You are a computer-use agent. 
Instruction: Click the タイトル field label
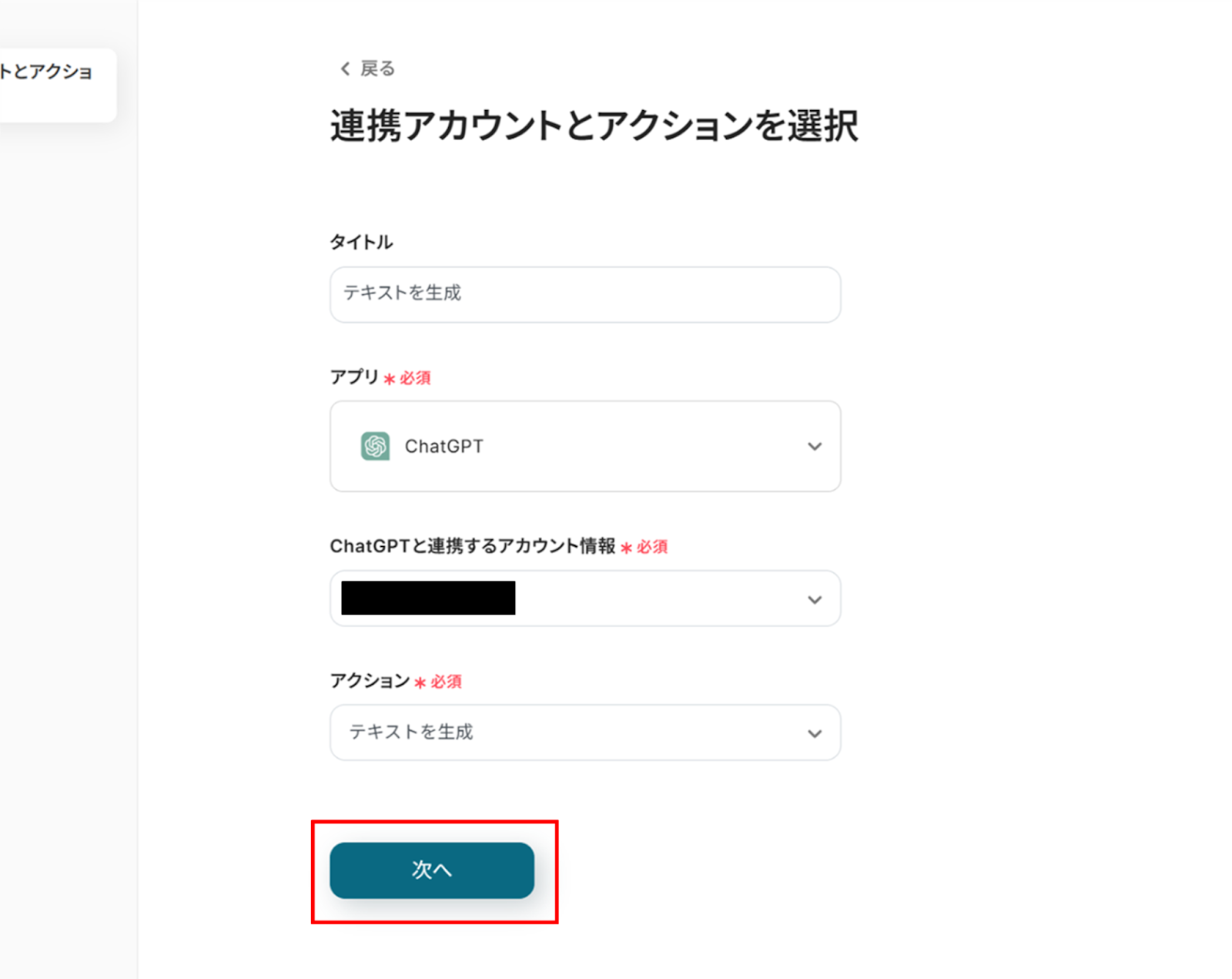[x=361, y=243]
